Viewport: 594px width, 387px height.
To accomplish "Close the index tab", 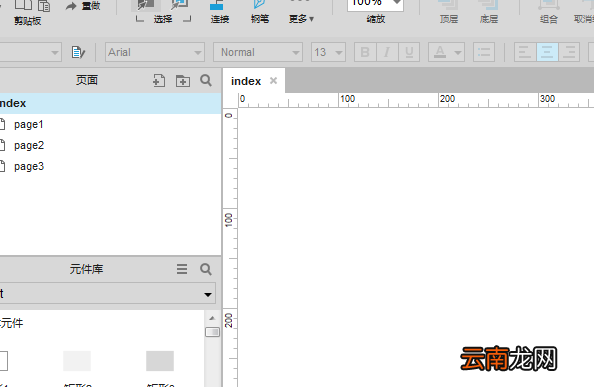I will click(x=274, y=81).
